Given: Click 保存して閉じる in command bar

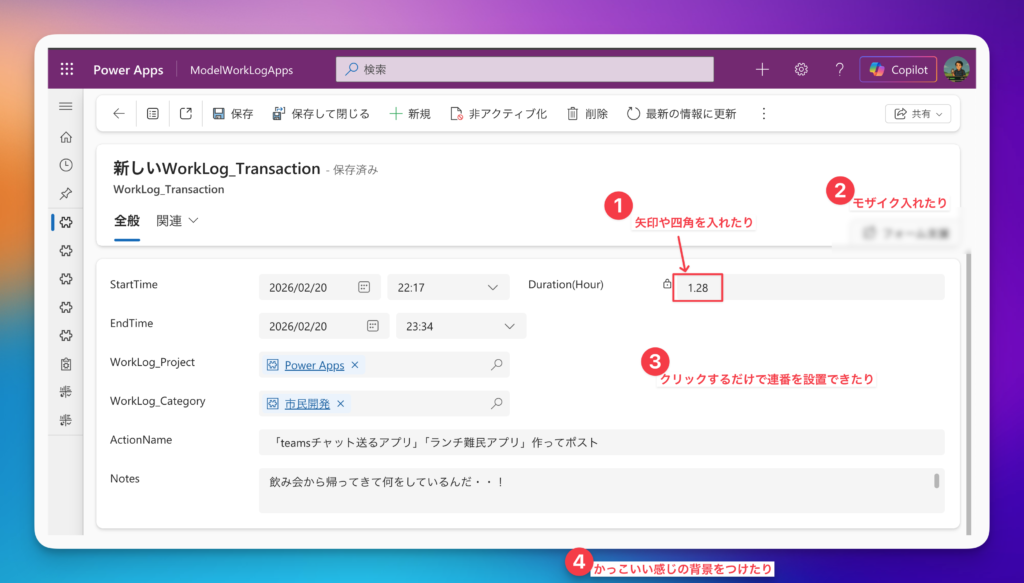Looking at the screenshot, I should pos(321,114).
